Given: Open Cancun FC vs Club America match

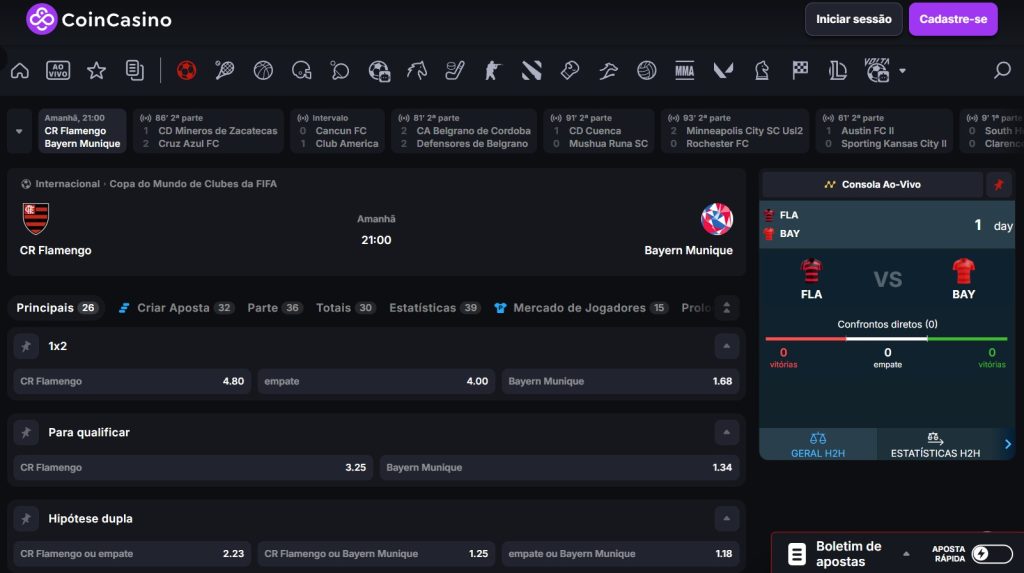Looking at the screenshot, I should (337, 131).
